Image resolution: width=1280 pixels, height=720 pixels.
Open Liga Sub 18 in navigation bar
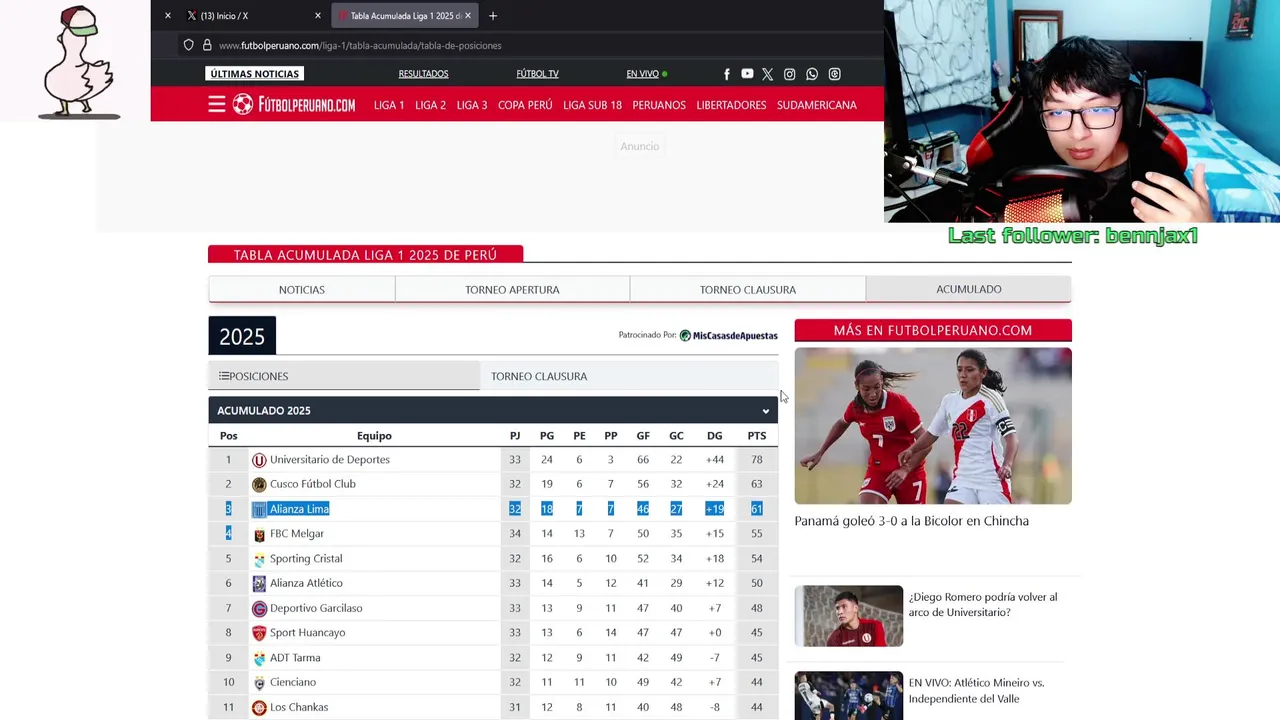pos(592,105)
